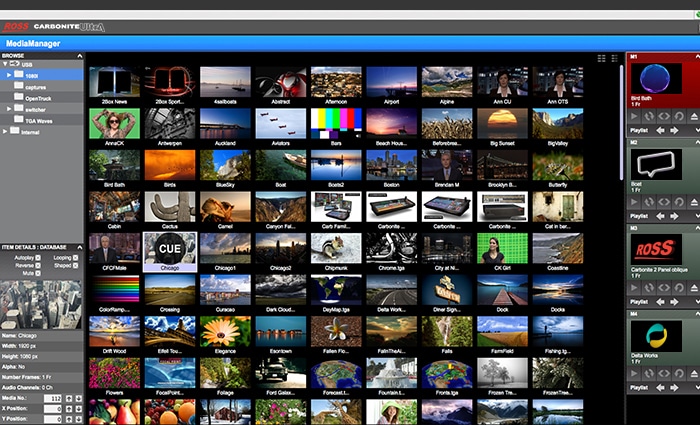Eject media from the M2 store

tap(694, 202)
